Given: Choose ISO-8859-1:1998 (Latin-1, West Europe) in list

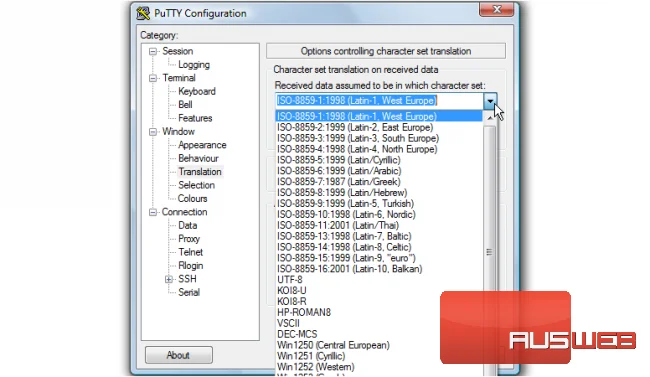Looking at the screenshot, I should pos(379,116).
